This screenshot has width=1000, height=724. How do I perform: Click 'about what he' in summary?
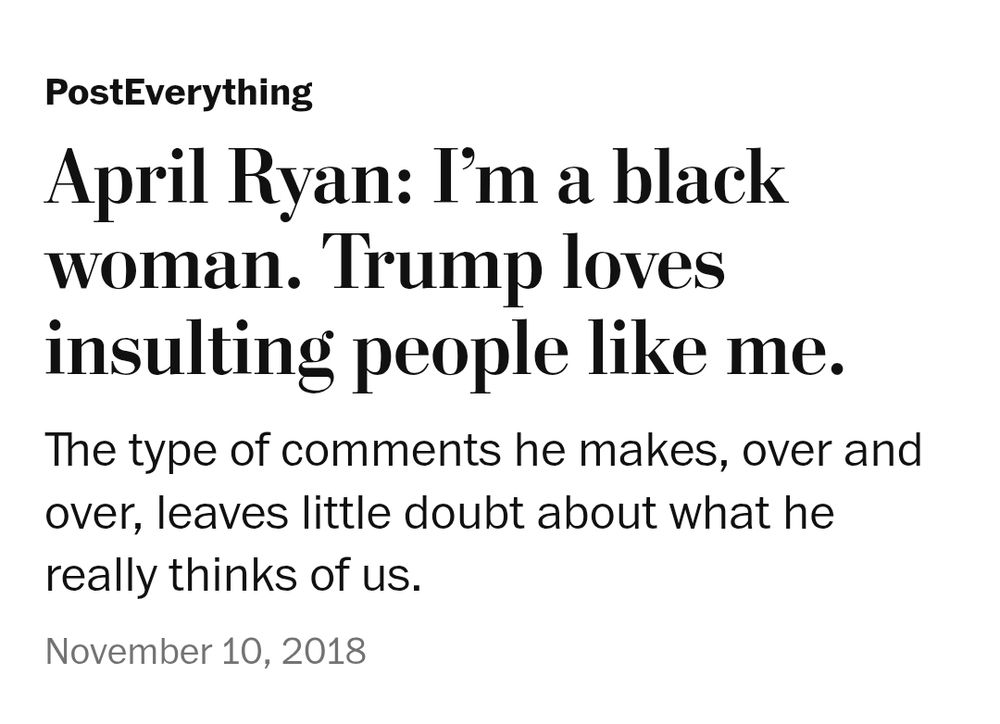[686, 513]
